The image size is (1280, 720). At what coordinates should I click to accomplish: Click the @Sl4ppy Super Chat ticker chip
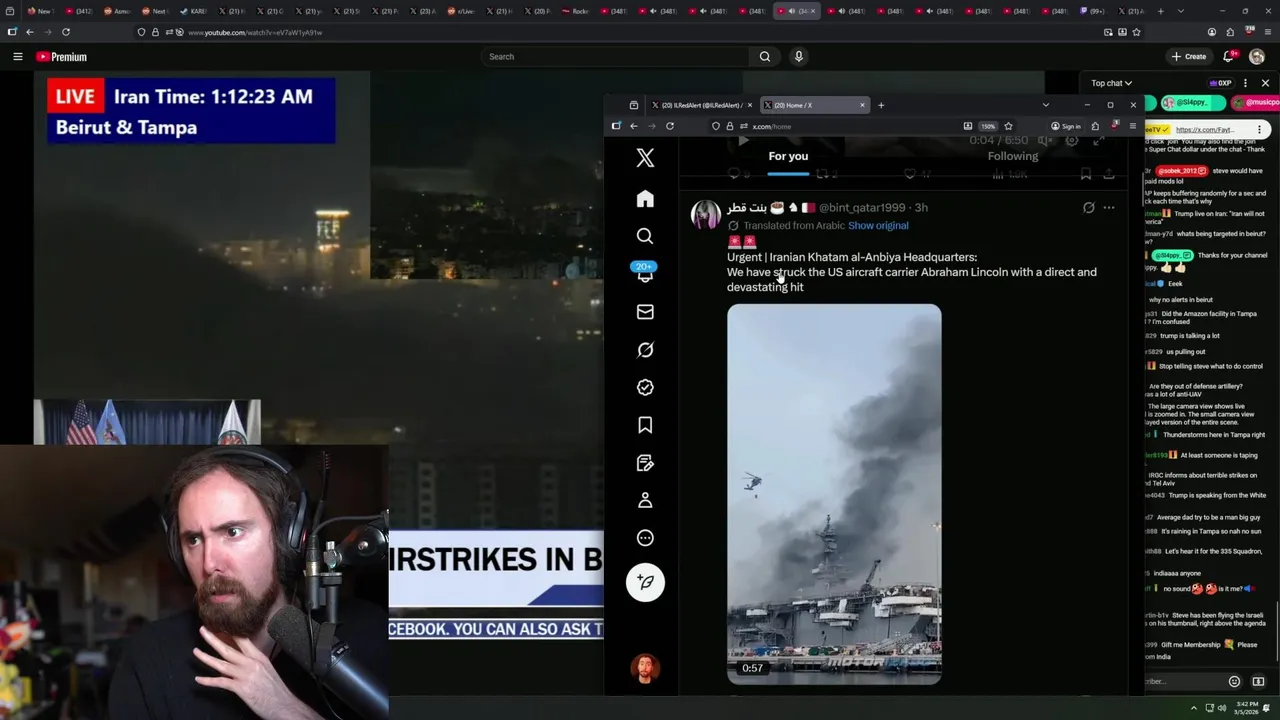1192,102
